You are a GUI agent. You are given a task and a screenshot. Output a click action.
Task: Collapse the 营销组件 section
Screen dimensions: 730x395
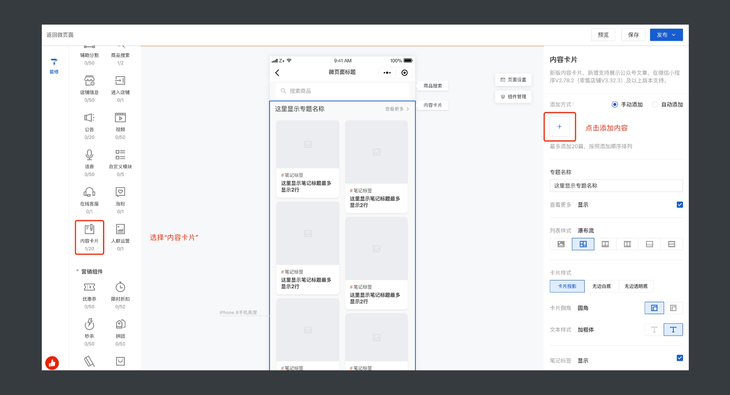point(77,271)
